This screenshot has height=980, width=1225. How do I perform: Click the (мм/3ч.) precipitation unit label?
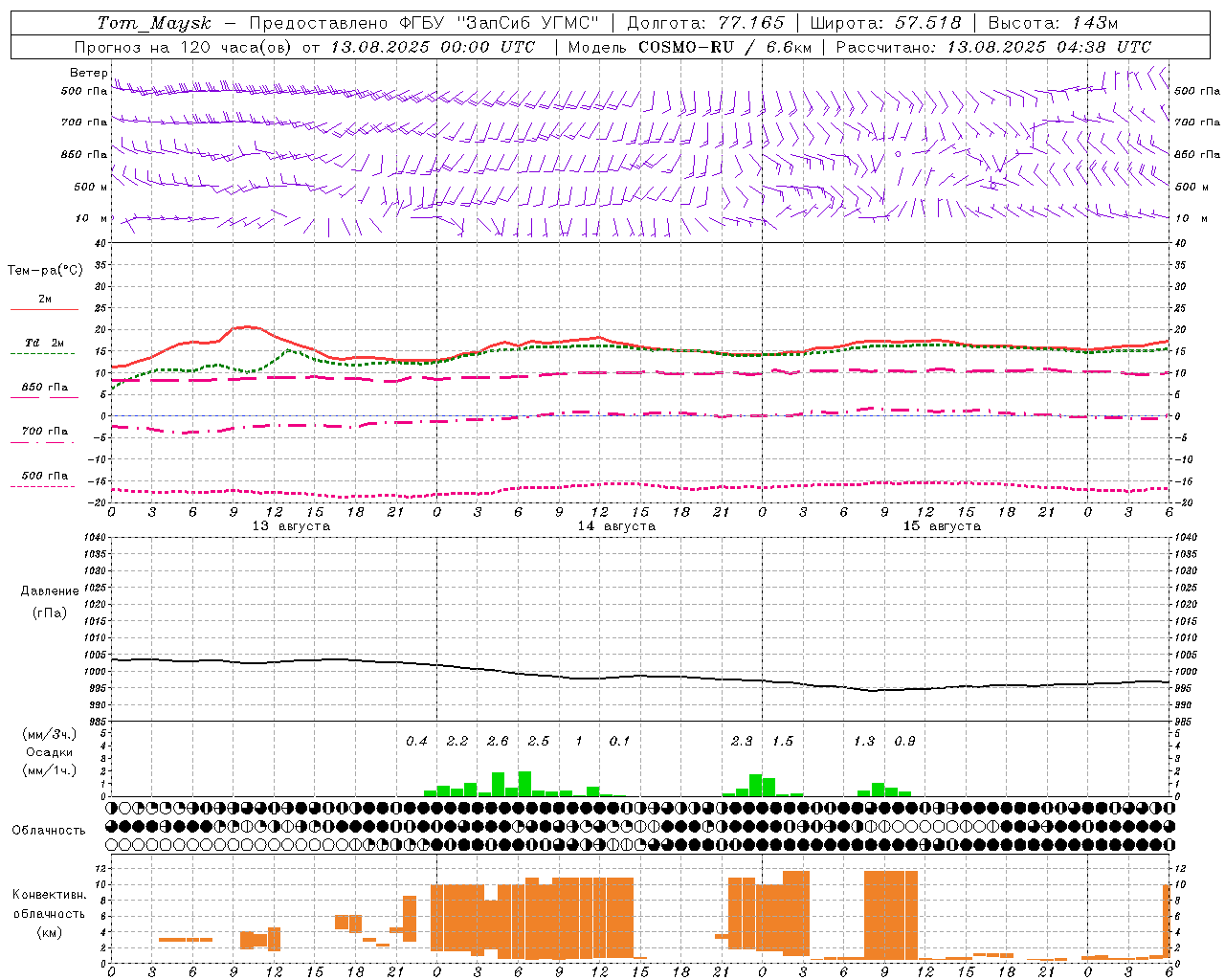[50, 734]
